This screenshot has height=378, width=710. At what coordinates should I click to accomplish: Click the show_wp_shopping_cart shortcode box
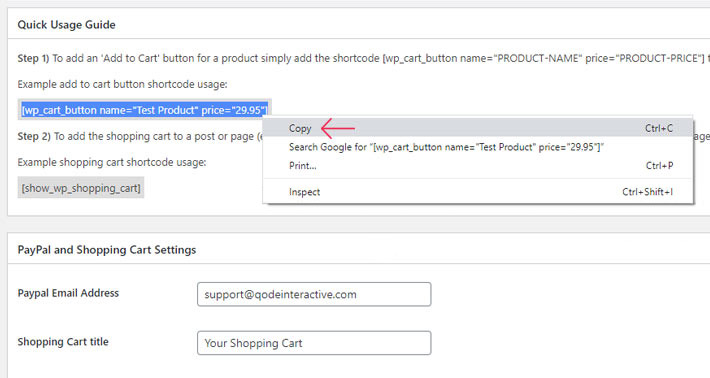pos(81,188)
